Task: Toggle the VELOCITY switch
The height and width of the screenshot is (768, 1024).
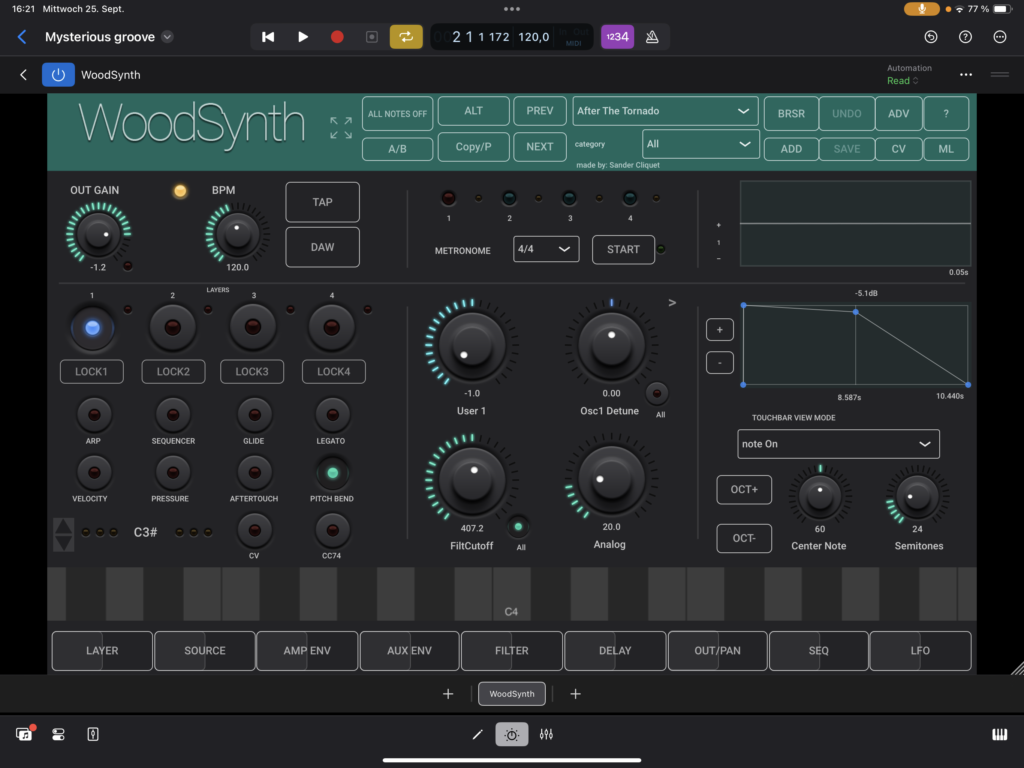Action: (94, 473)
